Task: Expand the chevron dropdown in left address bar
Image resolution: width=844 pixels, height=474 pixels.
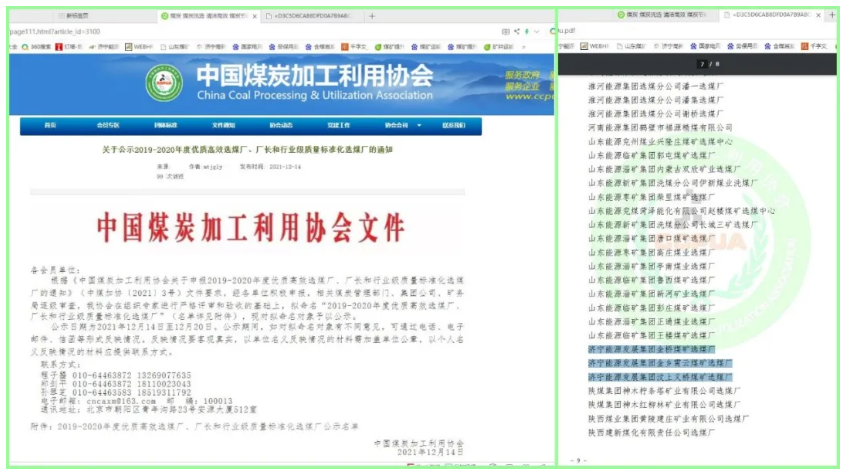Action: pos(536,32)
